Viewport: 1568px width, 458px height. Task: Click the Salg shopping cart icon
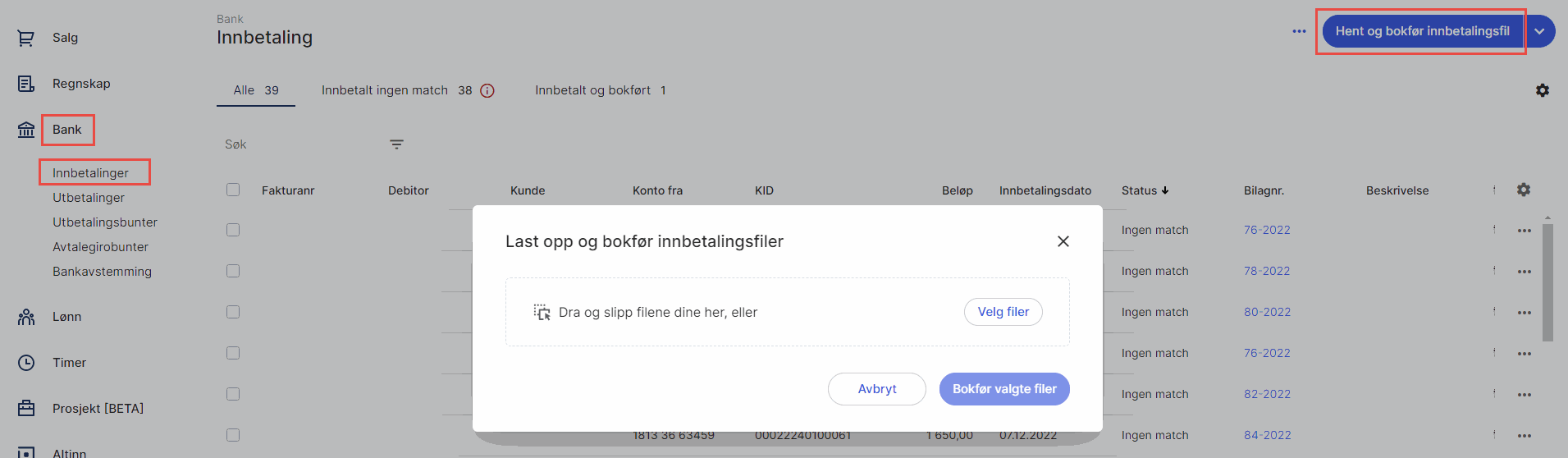click(26, 38)
